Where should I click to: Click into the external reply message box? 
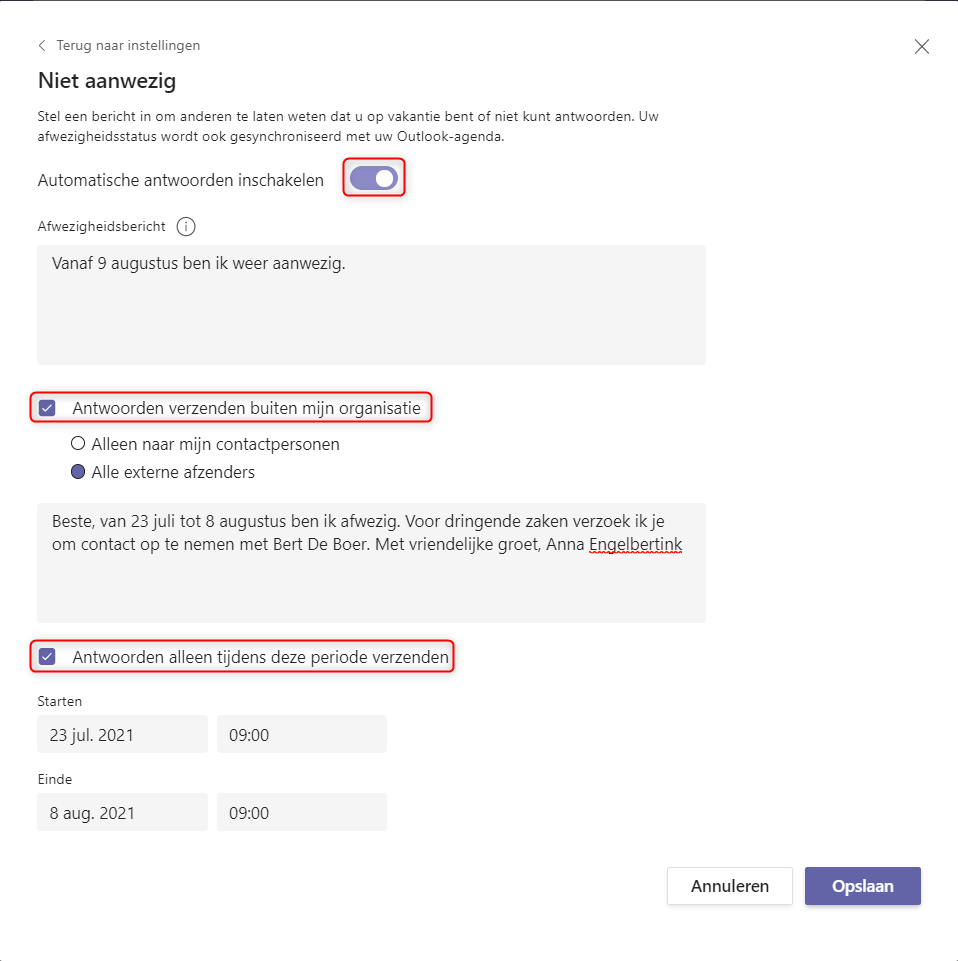pos(371,563)
